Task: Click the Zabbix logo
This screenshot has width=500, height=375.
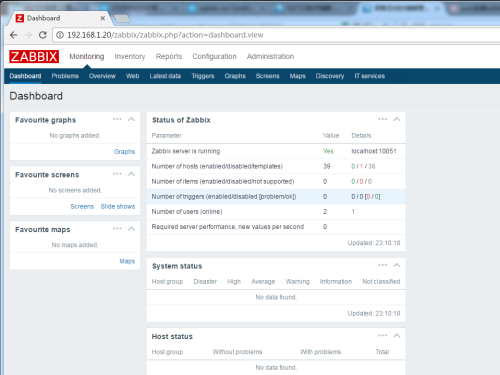Action: pos(34,56)
